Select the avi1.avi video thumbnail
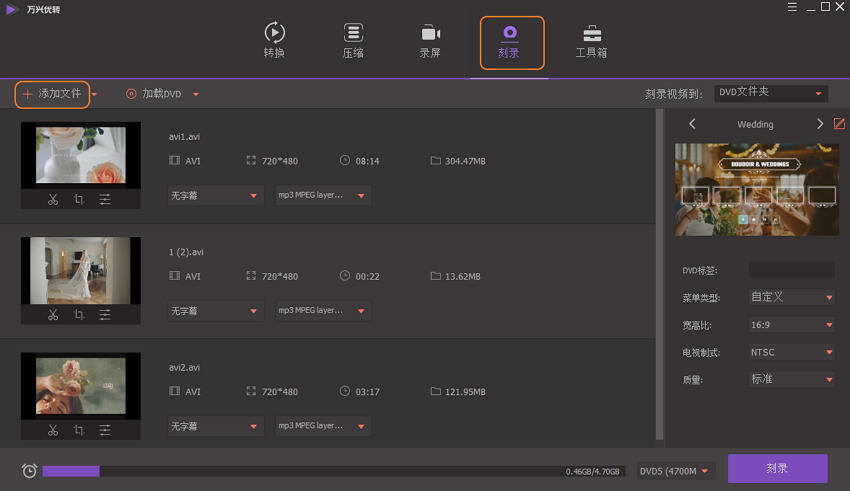The image size is (850, 491). pyautogui.click(x=81, y=155)
